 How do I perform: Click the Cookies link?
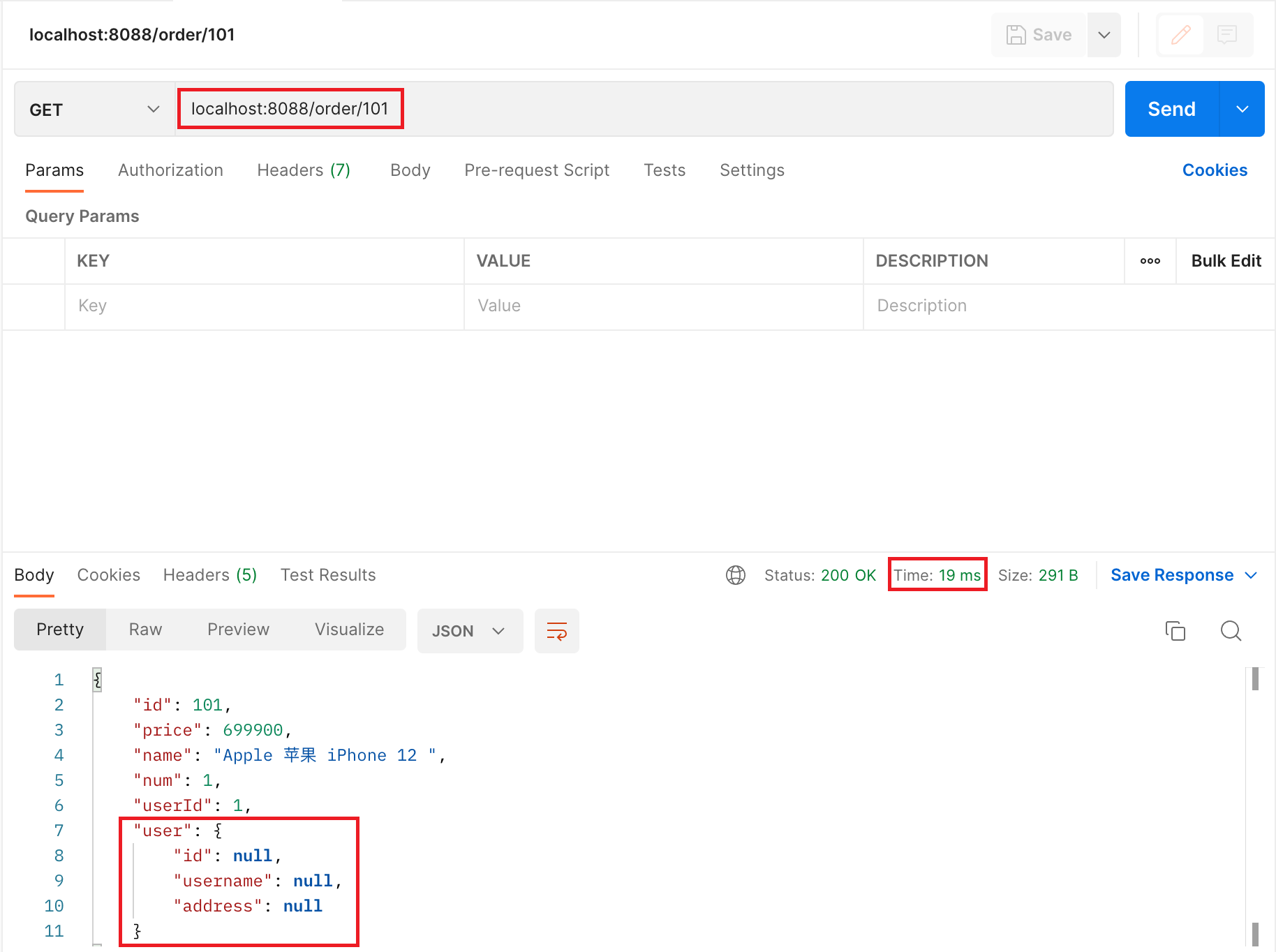(x=1215, y=170)
